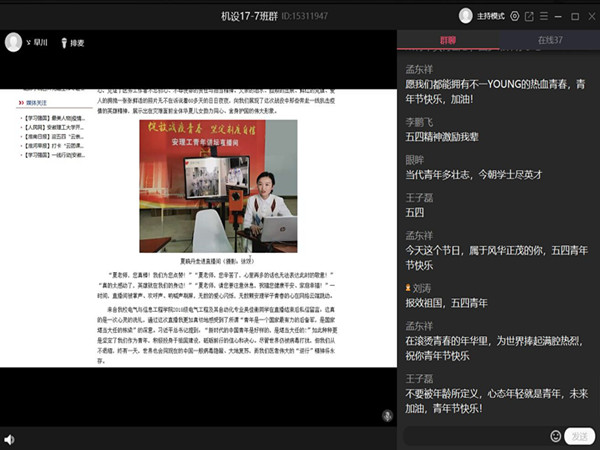Open the 主持模式 mode selector

click(490, 16)
